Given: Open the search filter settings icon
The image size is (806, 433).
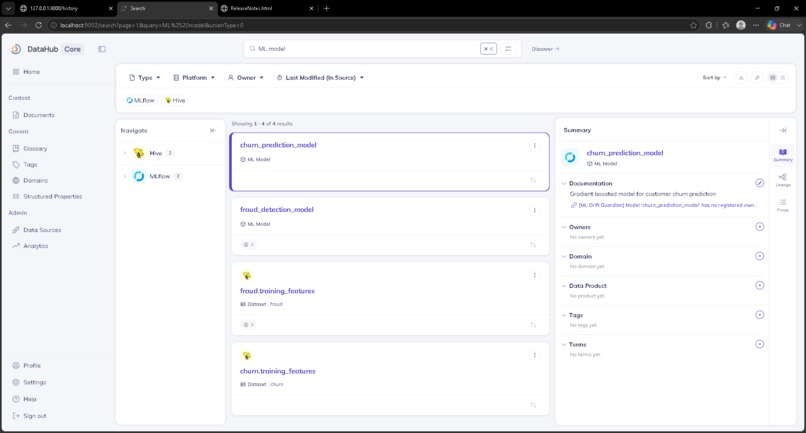Looking at the screenshot, I should pyautogui.click(x=508, y=49).
